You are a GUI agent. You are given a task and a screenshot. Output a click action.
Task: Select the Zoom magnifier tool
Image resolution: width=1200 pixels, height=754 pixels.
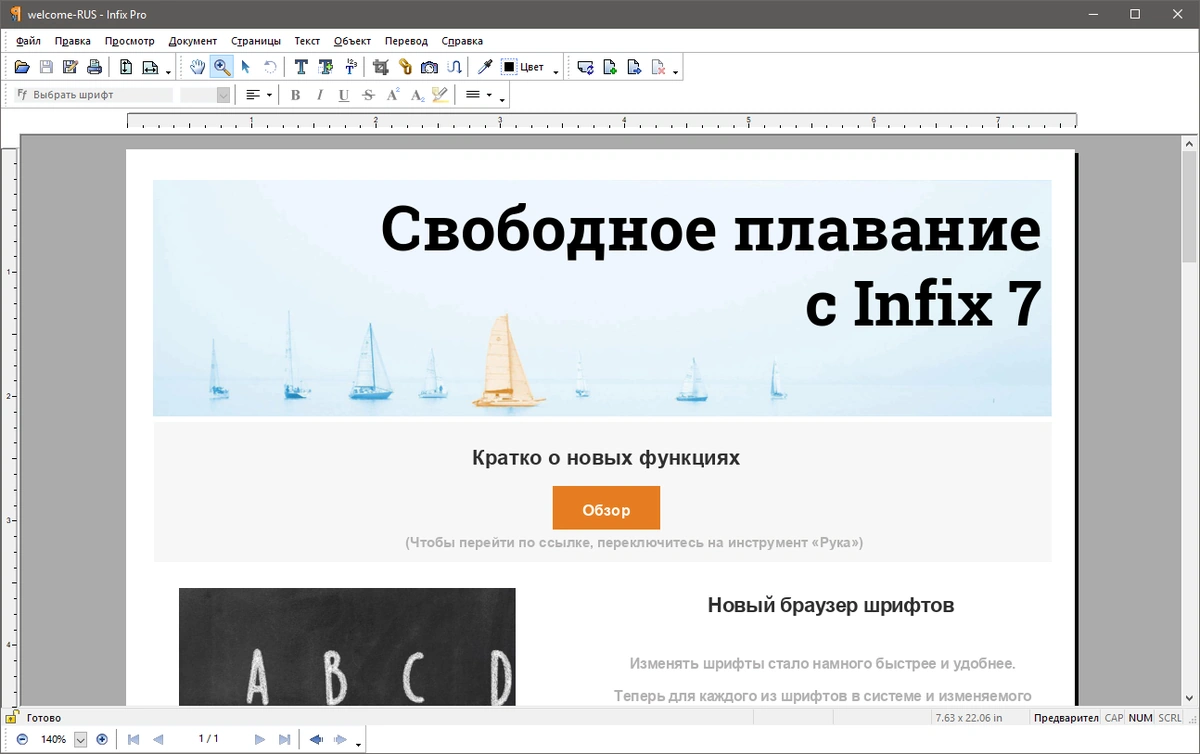click(222, 67)
